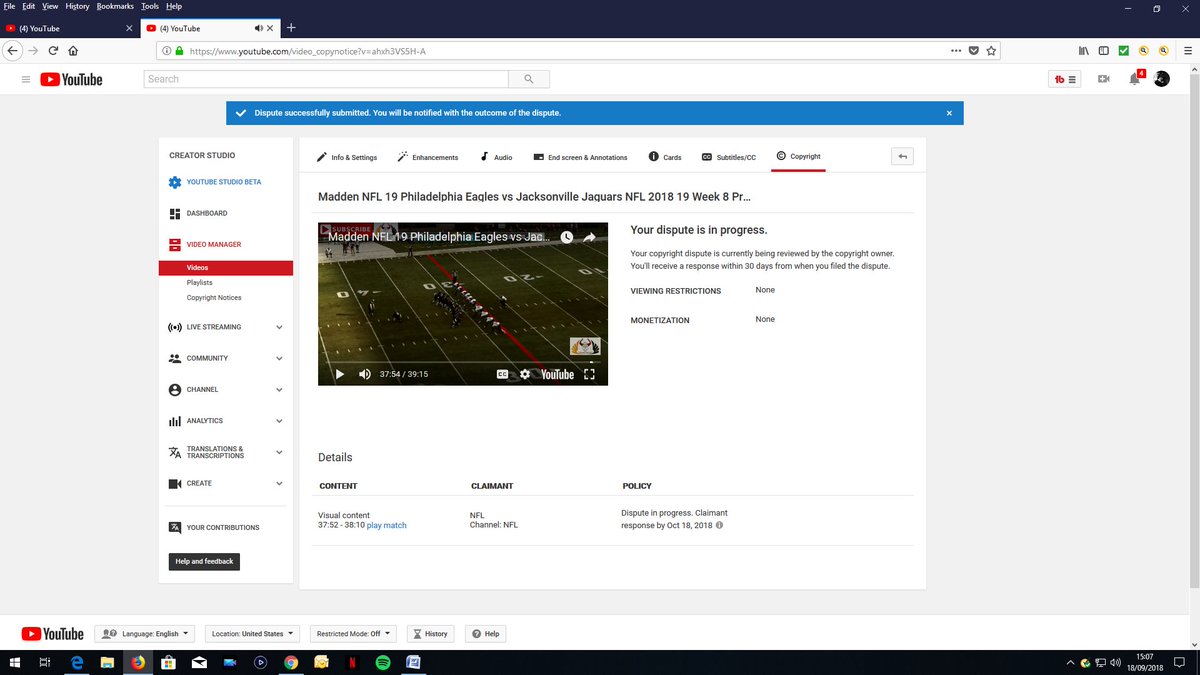Expand Analytics section

point(279,421)
